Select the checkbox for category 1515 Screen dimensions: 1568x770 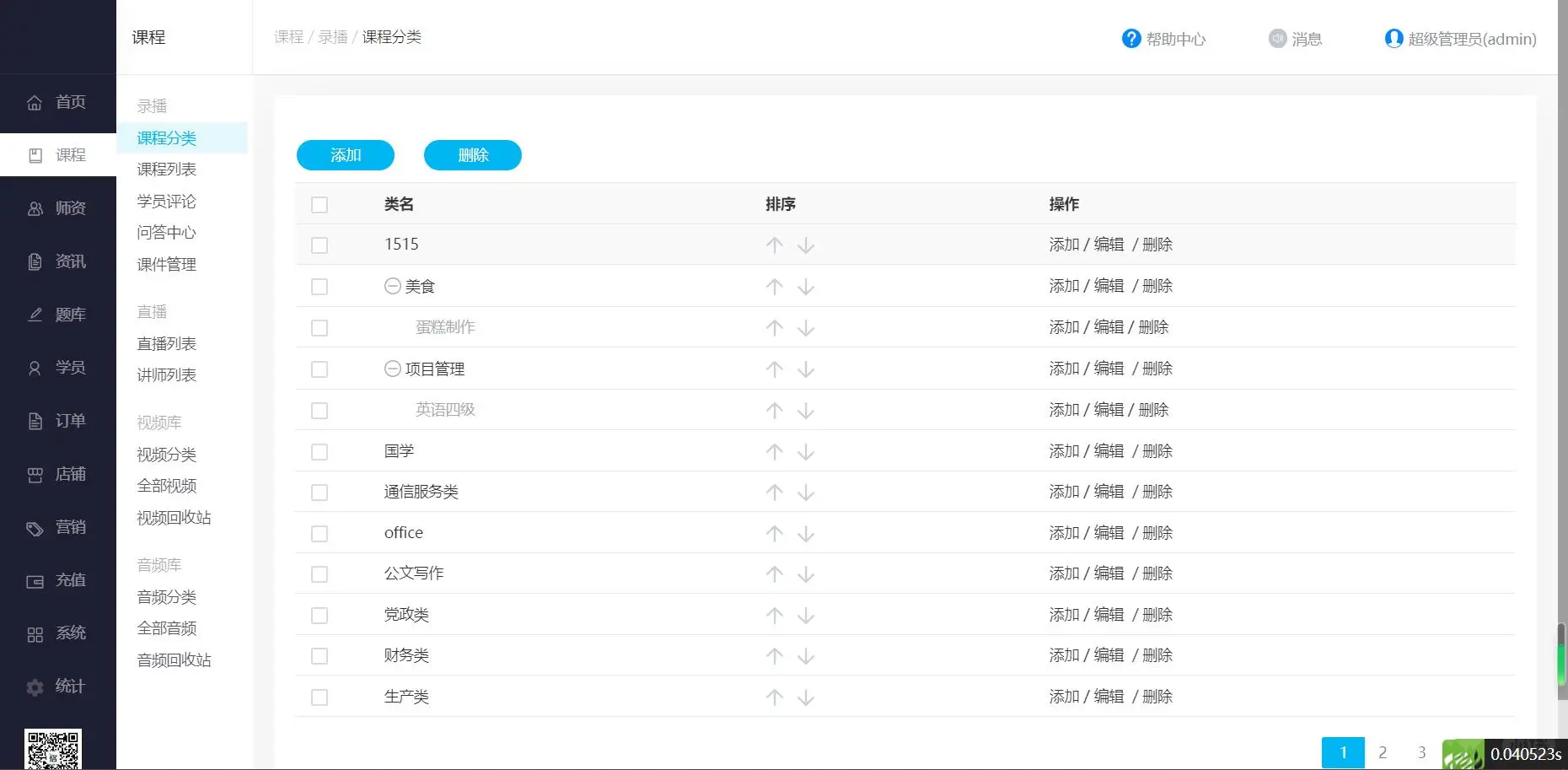pyautogui.click(x=320, y=245)
